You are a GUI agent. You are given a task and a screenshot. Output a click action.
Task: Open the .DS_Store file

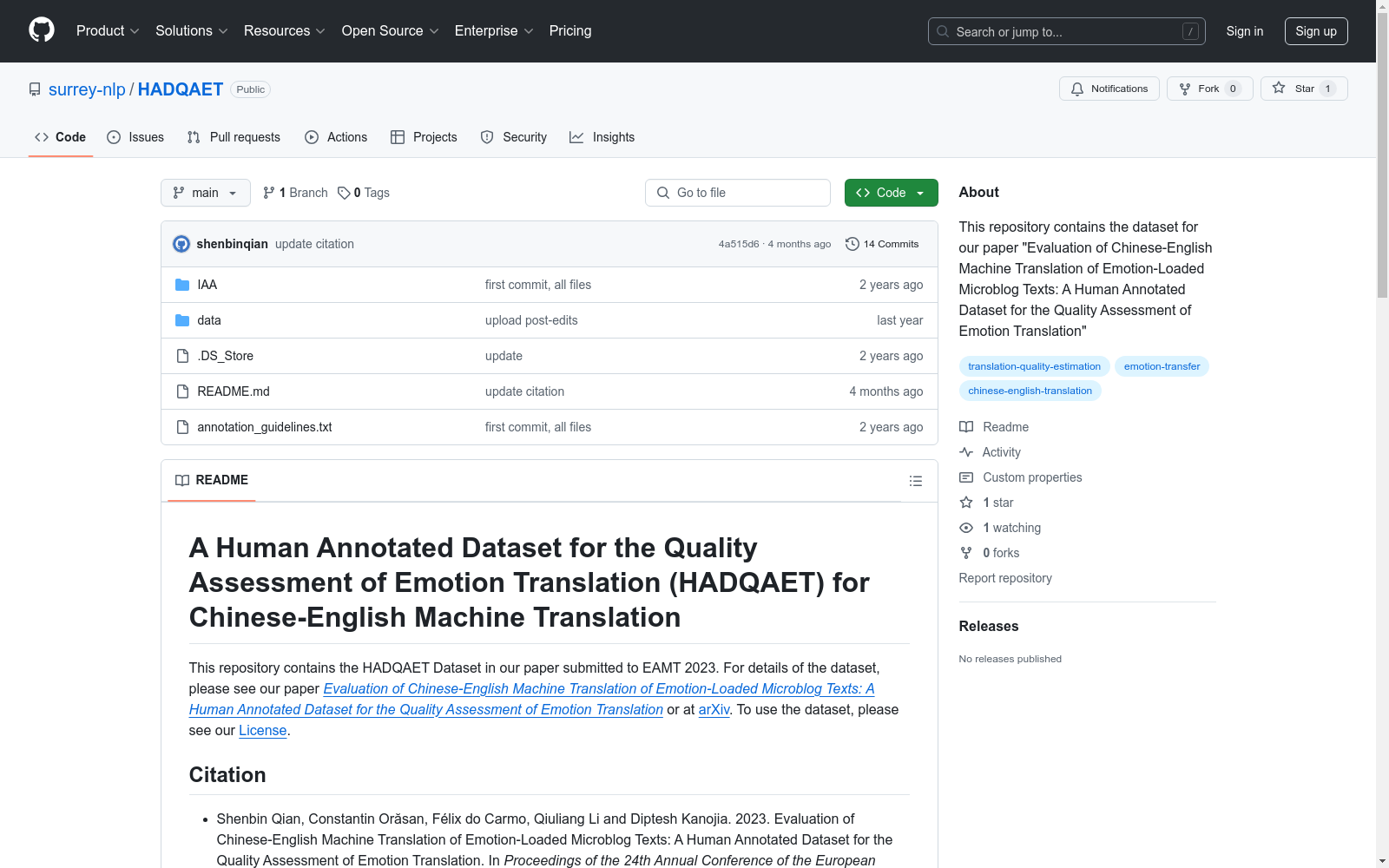coord(226,356)
